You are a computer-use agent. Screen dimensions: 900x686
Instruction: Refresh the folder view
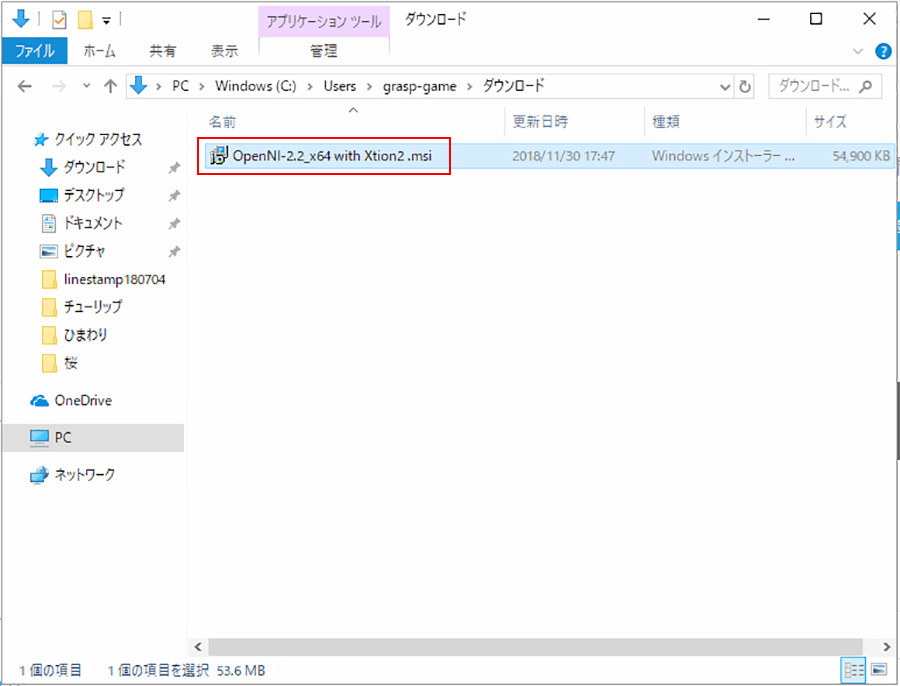click(744, 87)
